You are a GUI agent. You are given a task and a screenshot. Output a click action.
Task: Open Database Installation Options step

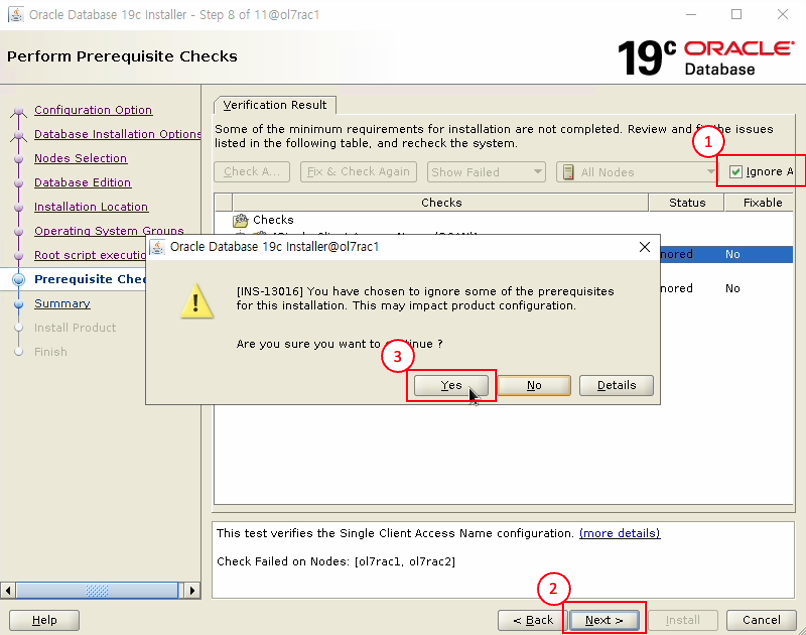(x=117, y=134)
